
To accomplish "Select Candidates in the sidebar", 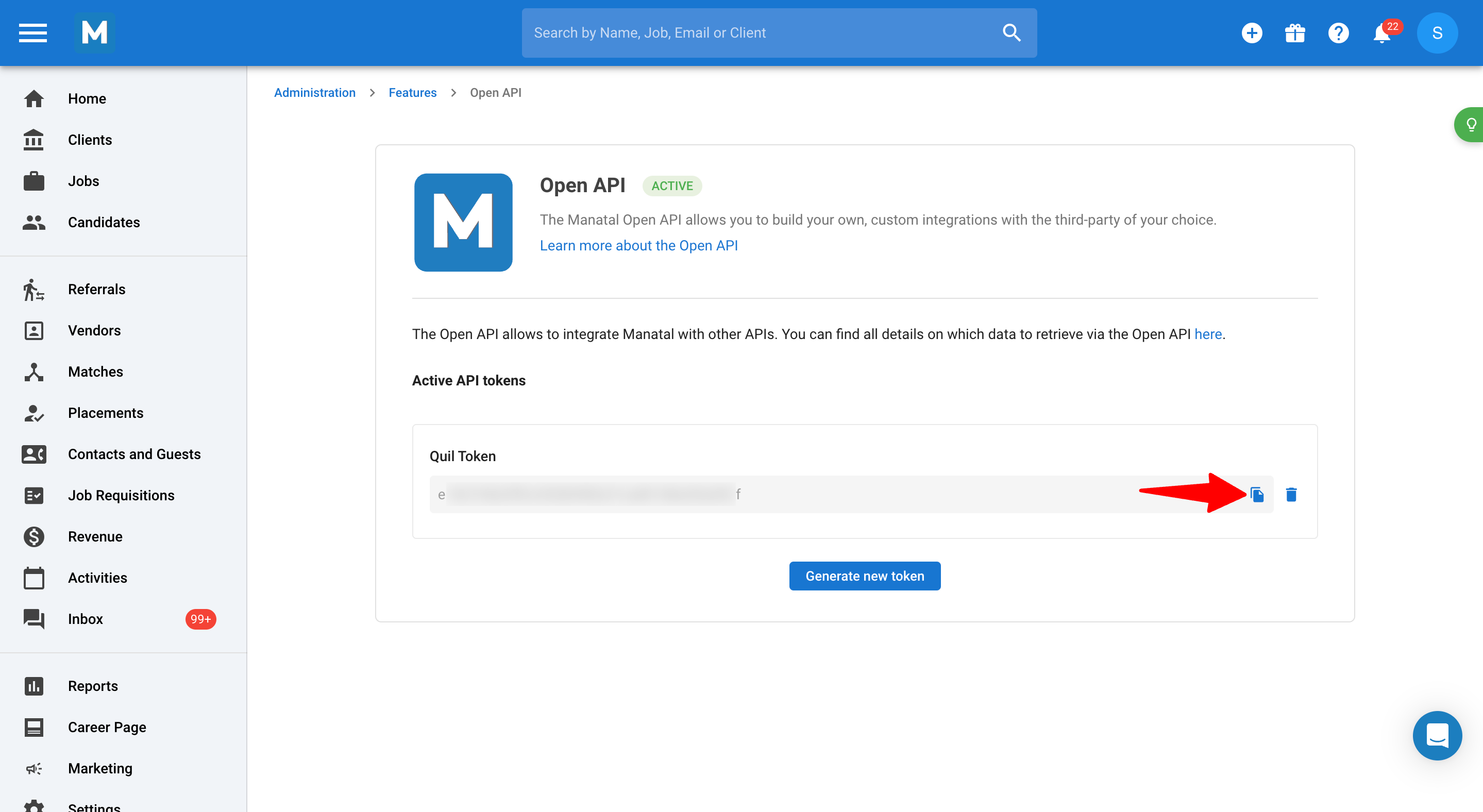I will point(123,222).
